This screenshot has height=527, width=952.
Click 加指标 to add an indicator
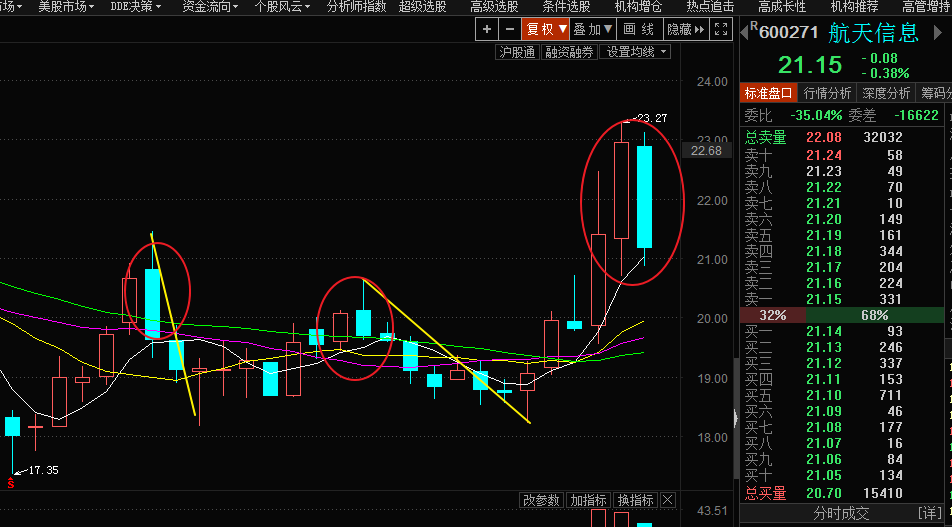[588, 500]
